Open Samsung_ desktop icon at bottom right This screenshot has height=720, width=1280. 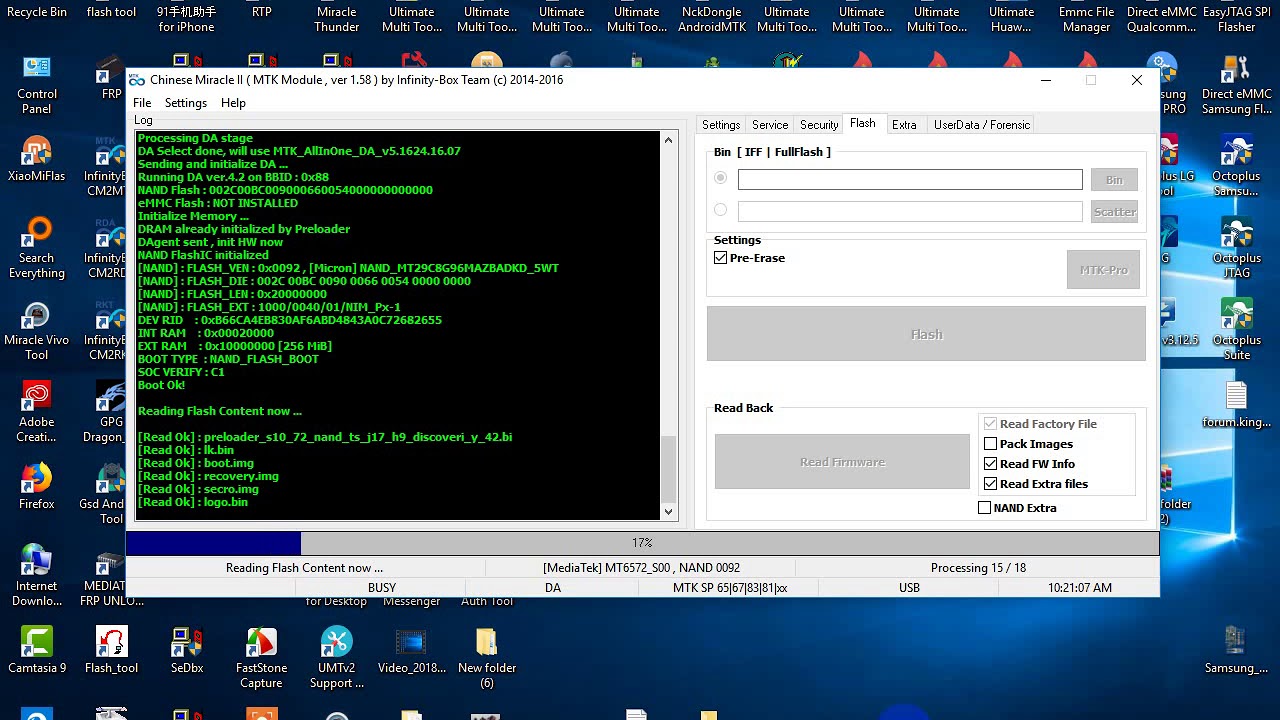coord(1237,650)
